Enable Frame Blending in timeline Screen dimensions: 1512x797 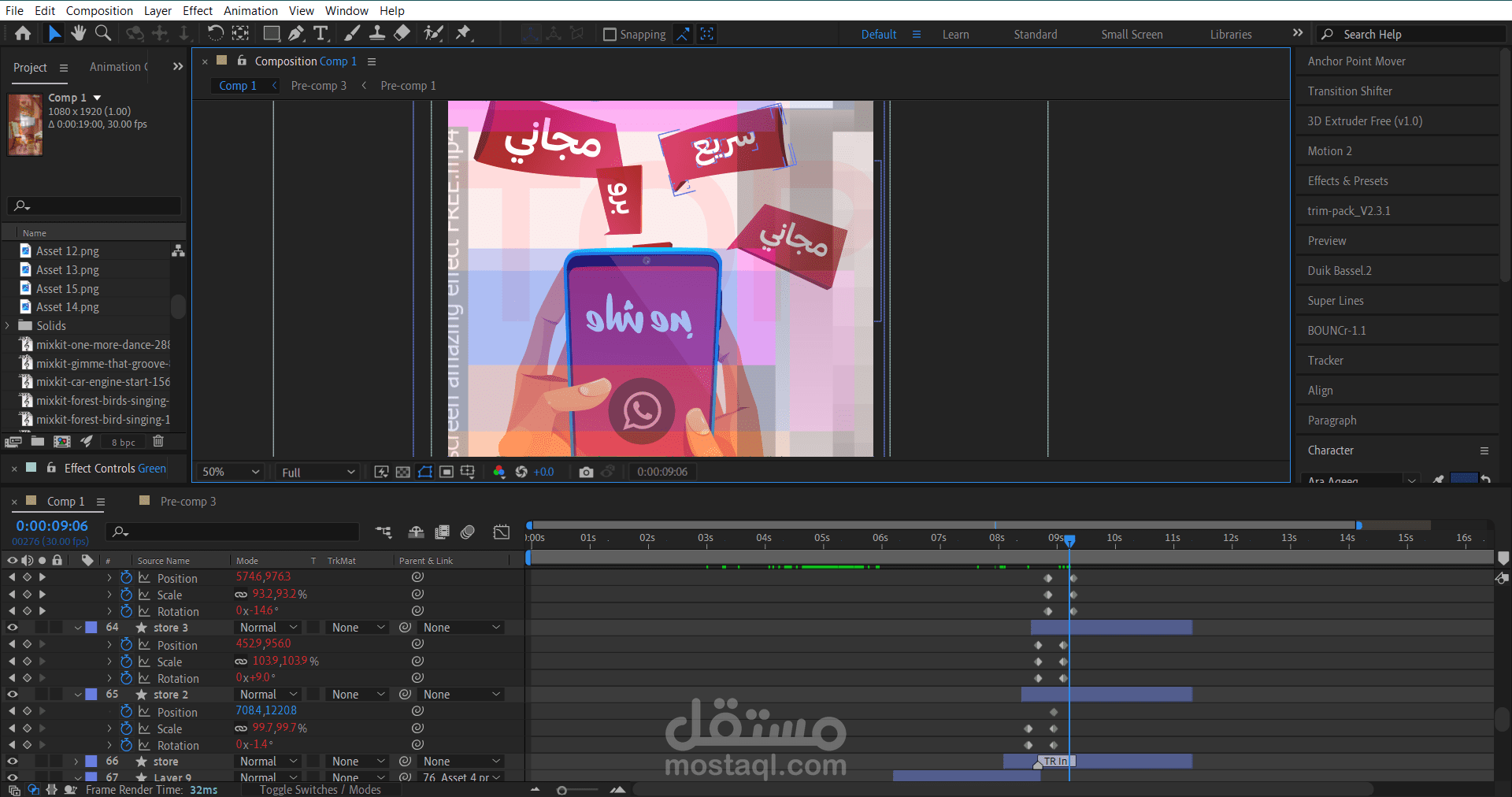tap(442, 532)
